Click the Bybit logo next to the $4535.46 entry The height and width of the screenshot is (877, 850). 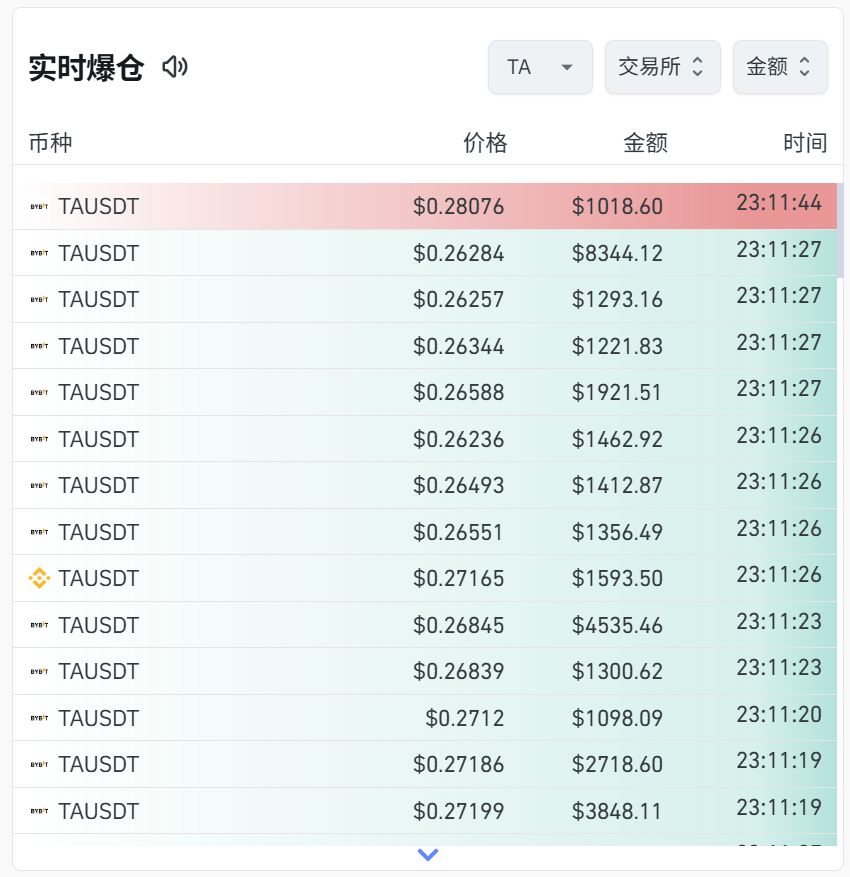tap(37, 625)
